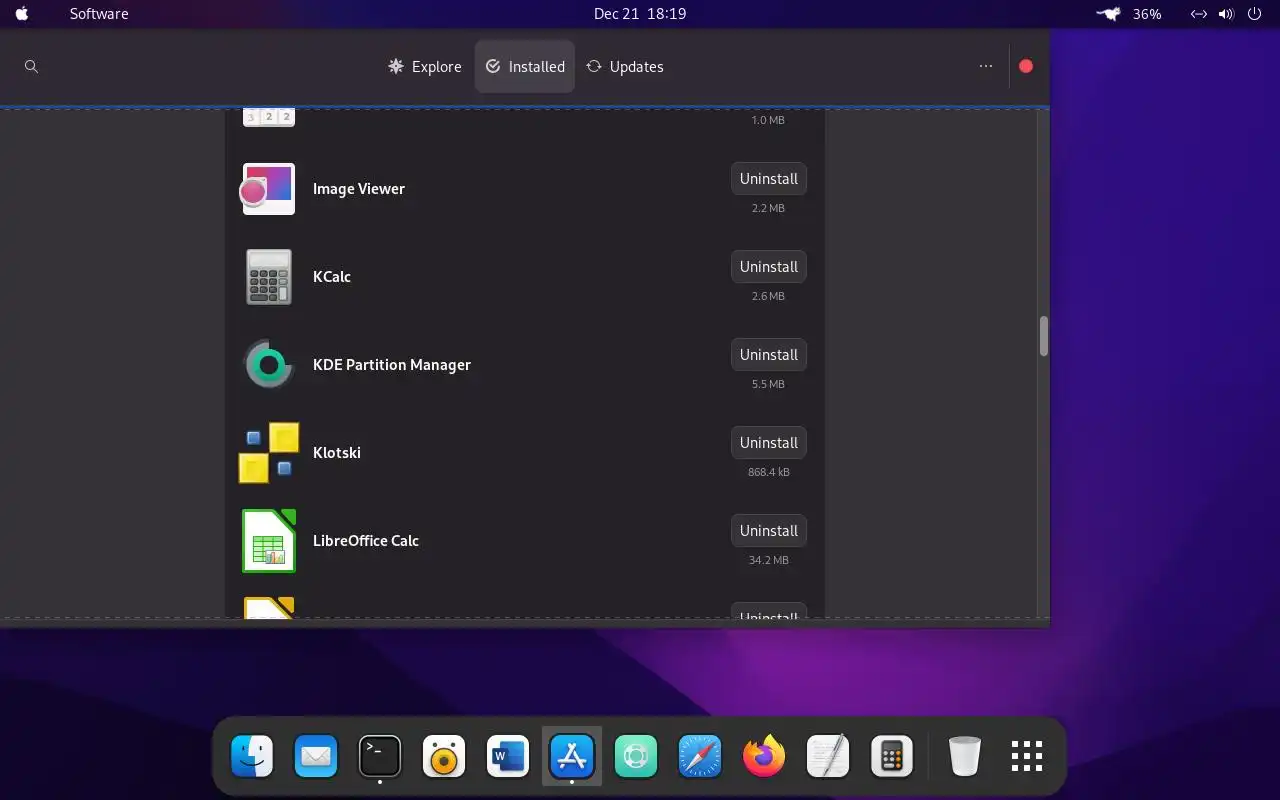Viewport: 1280px width, 800px height.
Task: Open the Updates tab
Action: click(625, 66)
